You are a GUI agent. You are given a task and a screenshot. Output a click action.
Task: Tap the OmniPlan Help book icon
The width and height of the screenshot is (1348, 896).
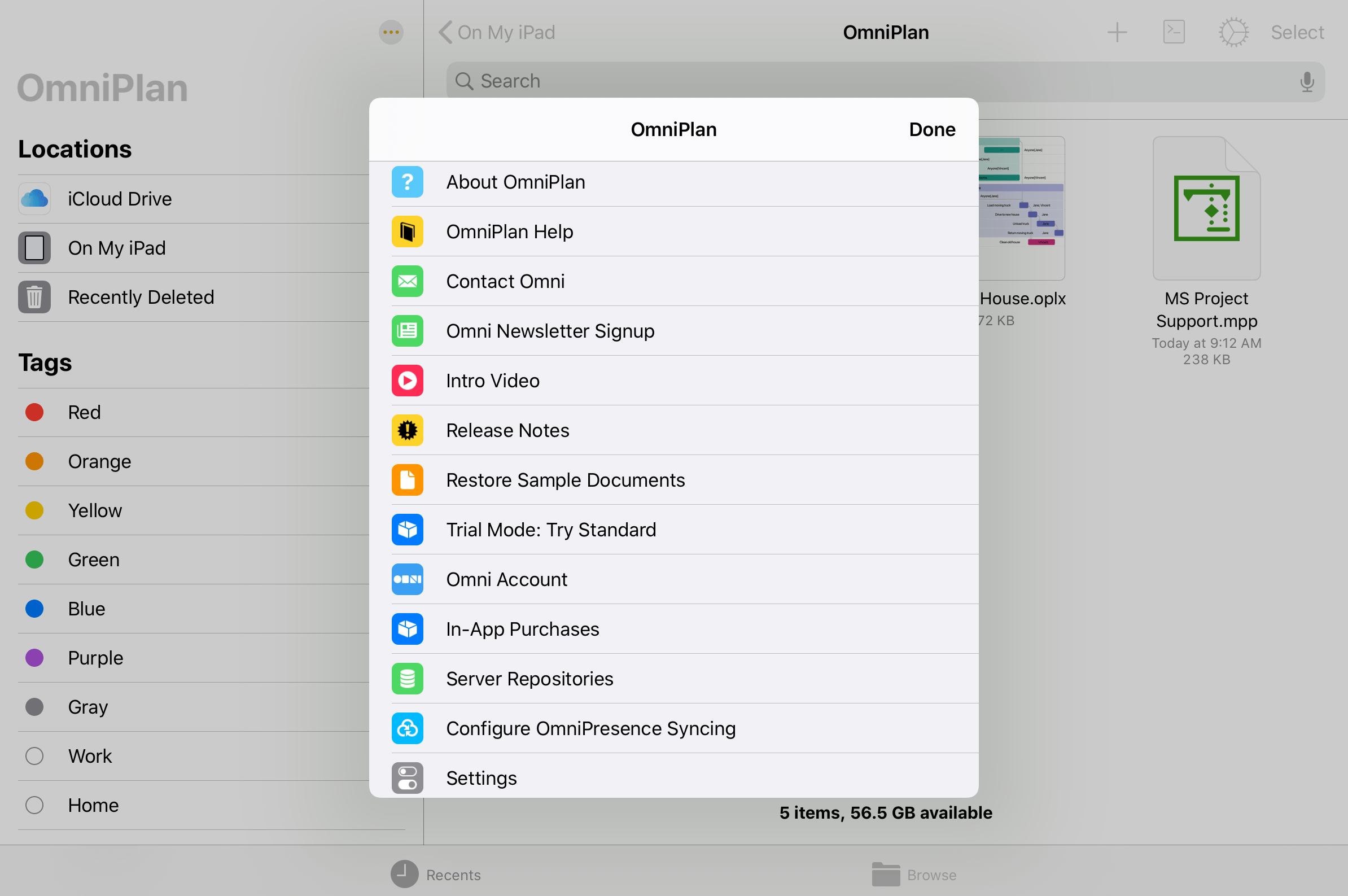point(407,231)
